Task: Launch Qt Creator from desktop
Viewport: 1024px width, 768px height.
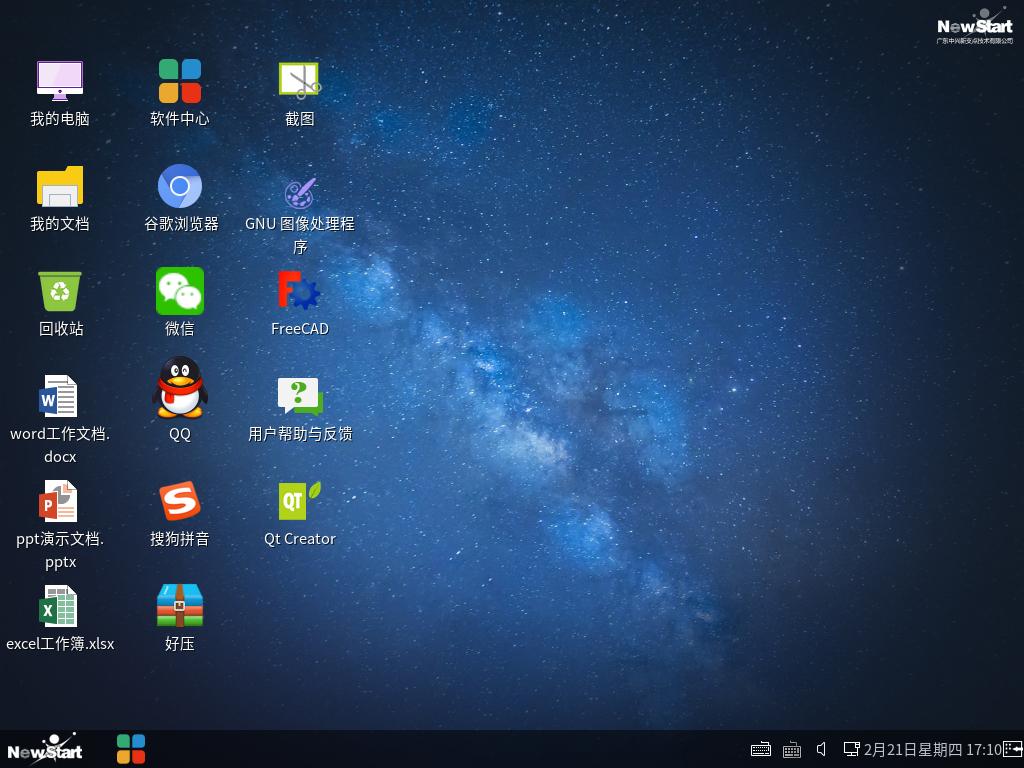Action: pos(299,502)
